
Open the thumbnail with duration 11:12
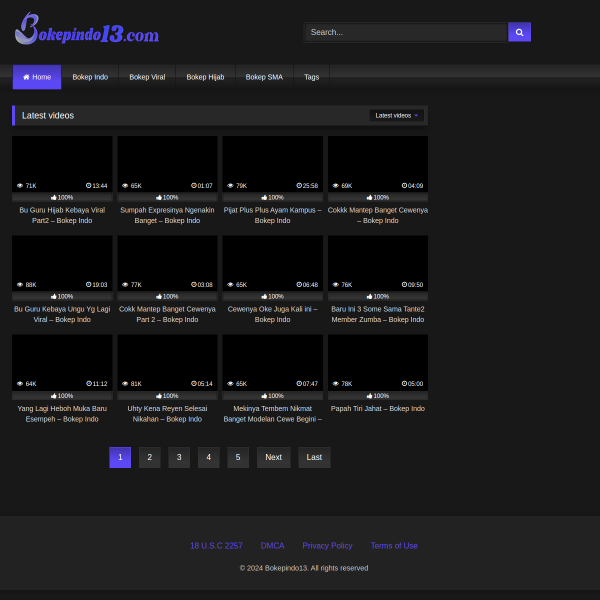62,362
